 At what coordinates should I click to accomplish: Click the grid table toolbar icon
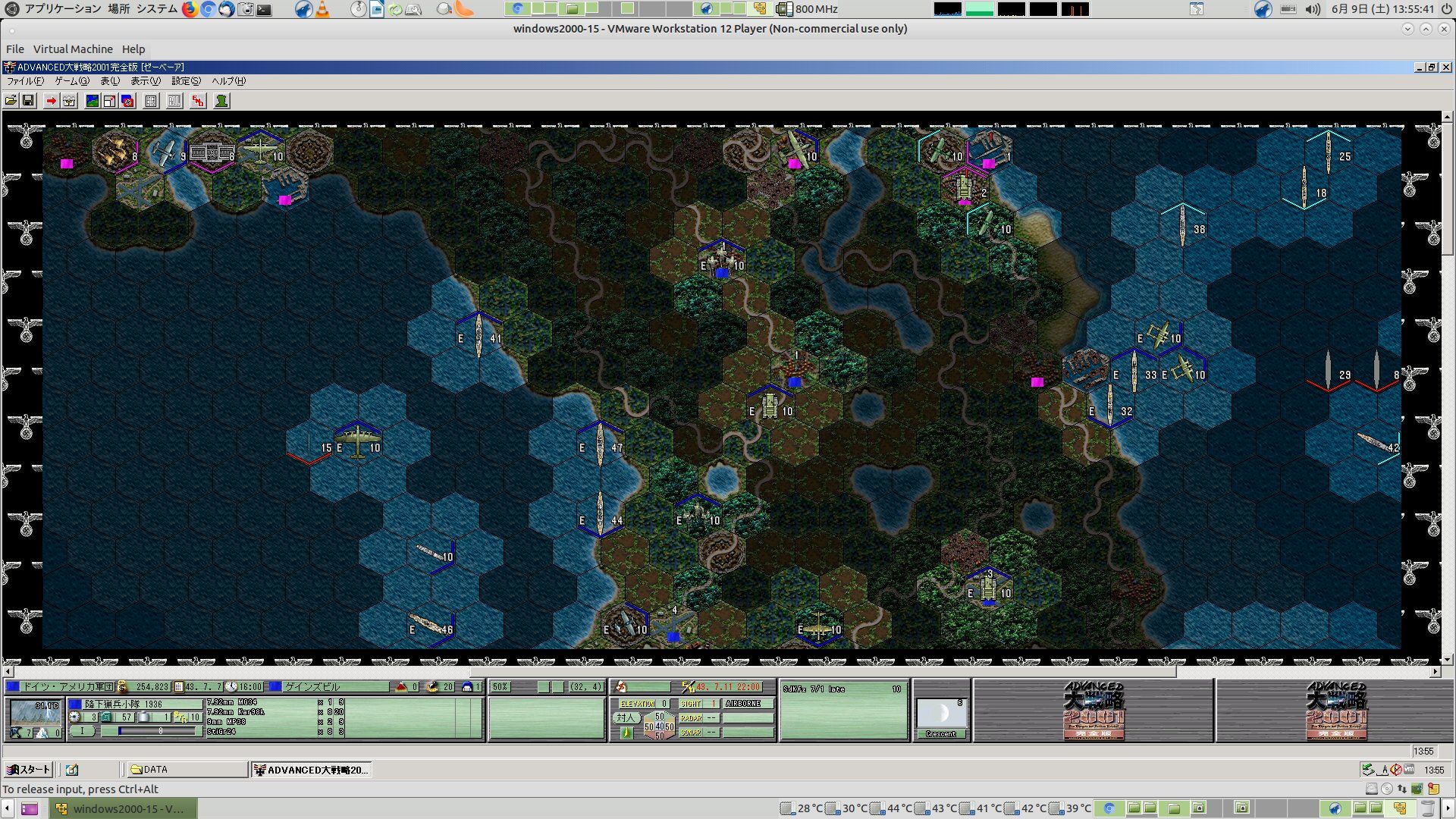[151, 101]
